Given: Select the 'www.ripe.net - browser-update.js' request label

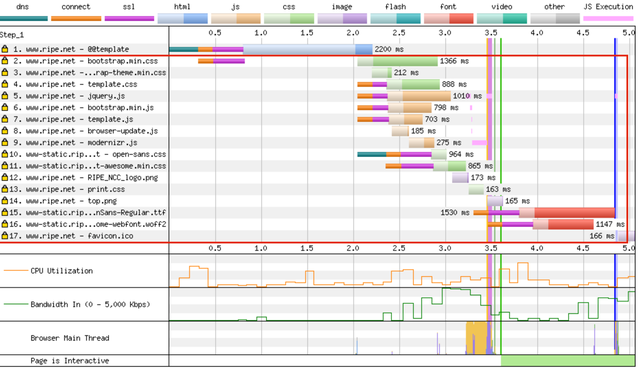Looking at the screenshot, I should point(92,131).
